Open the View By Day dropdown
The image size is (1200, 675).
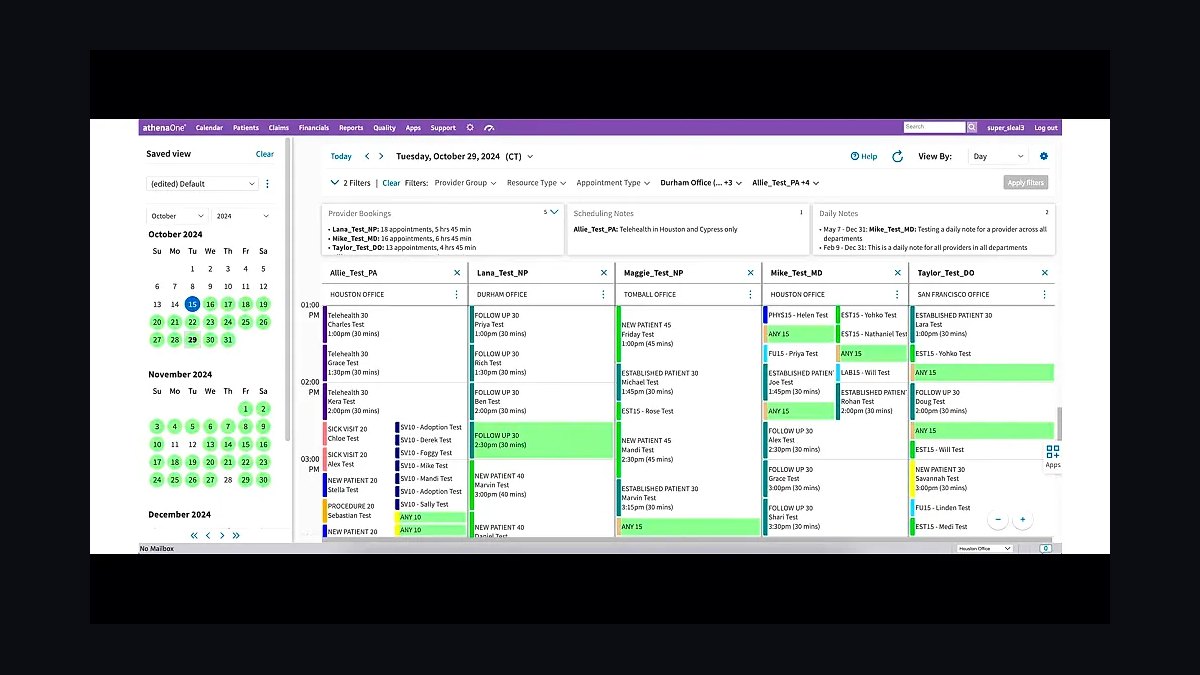coord(998,156)
